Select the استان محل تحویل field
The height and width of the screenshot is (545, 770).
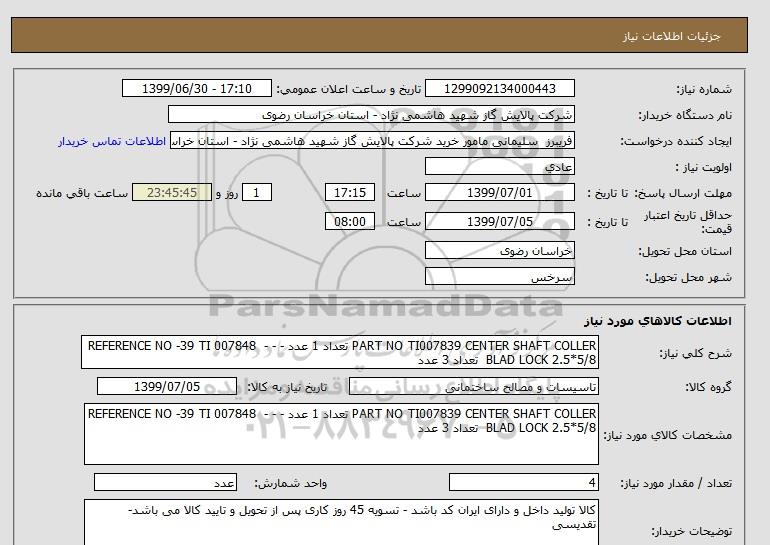click(x=501, y=253)
